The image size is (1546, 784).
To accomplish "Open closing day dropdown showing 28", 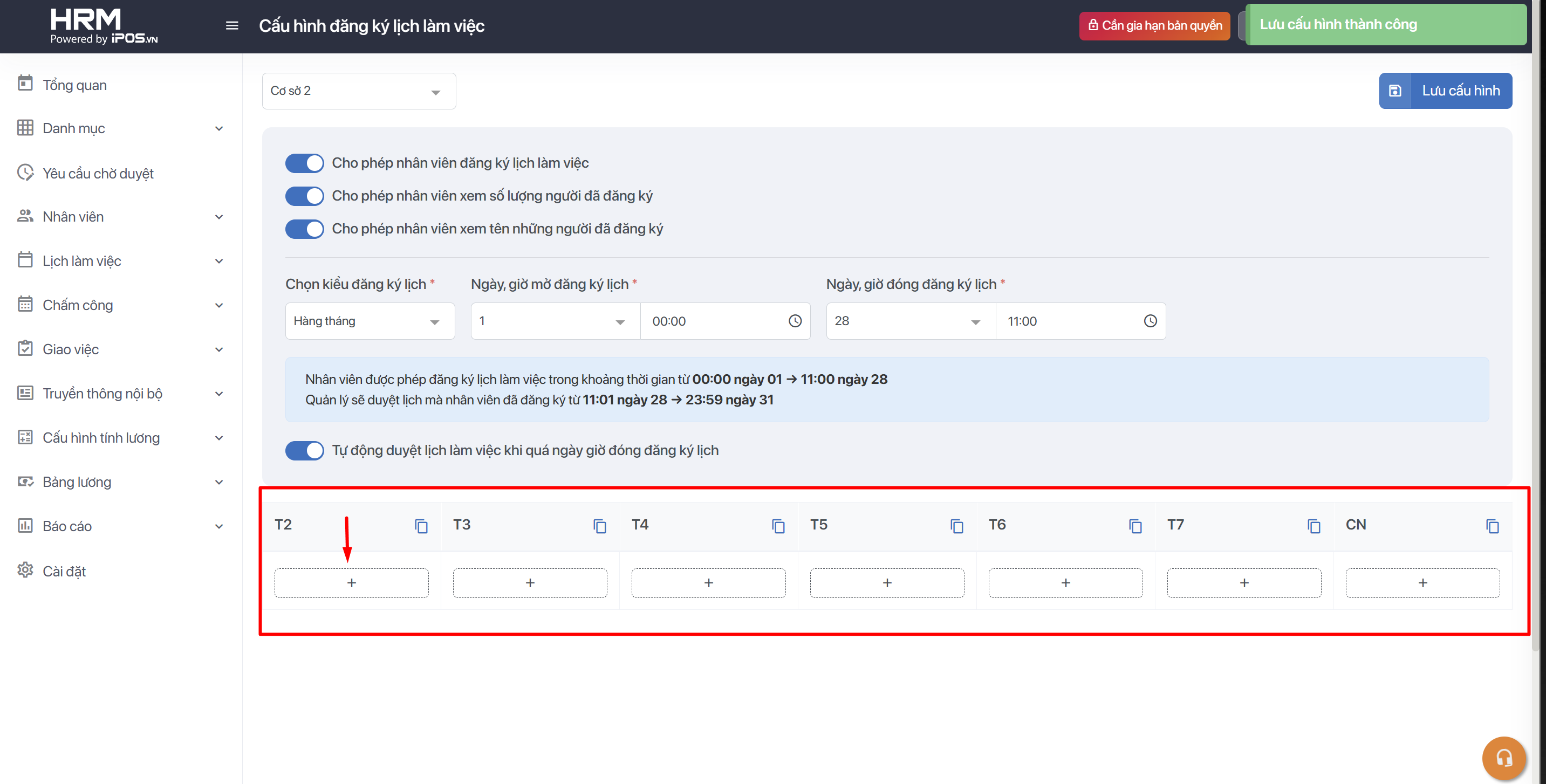I will pyautogui.click(x=910, y=321).
